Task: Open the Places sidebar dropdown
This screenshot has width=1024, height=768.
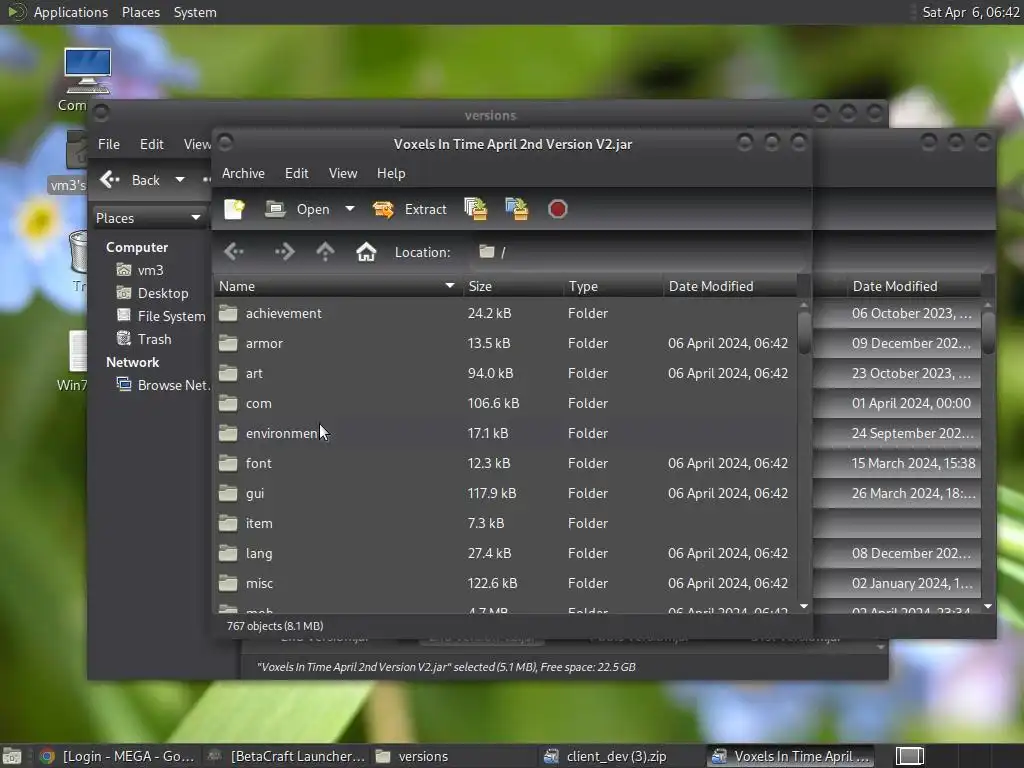Action: click(x=149, y=218)
